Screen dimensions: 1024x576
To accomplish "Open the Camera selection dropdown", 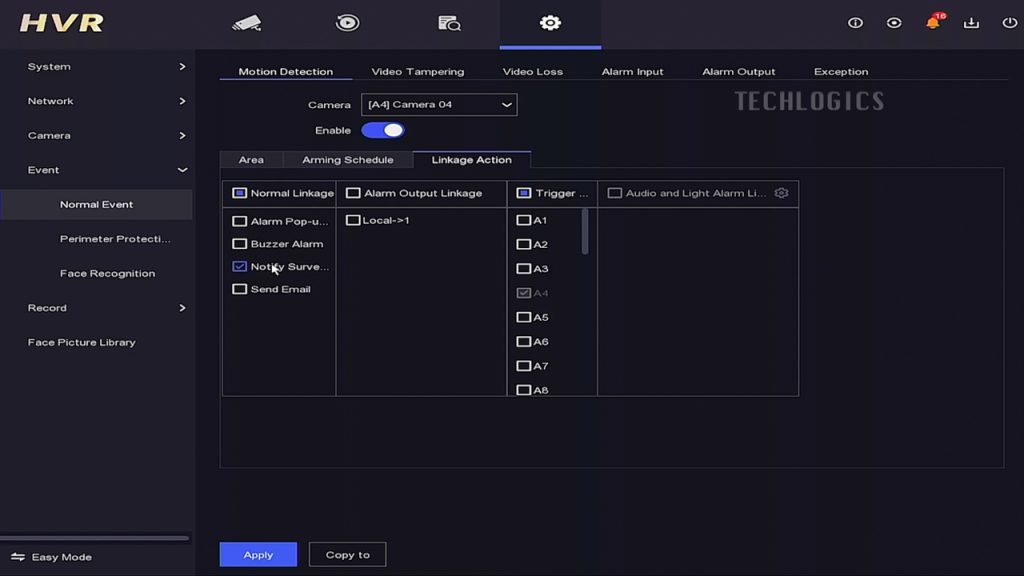I will point(439,105).
